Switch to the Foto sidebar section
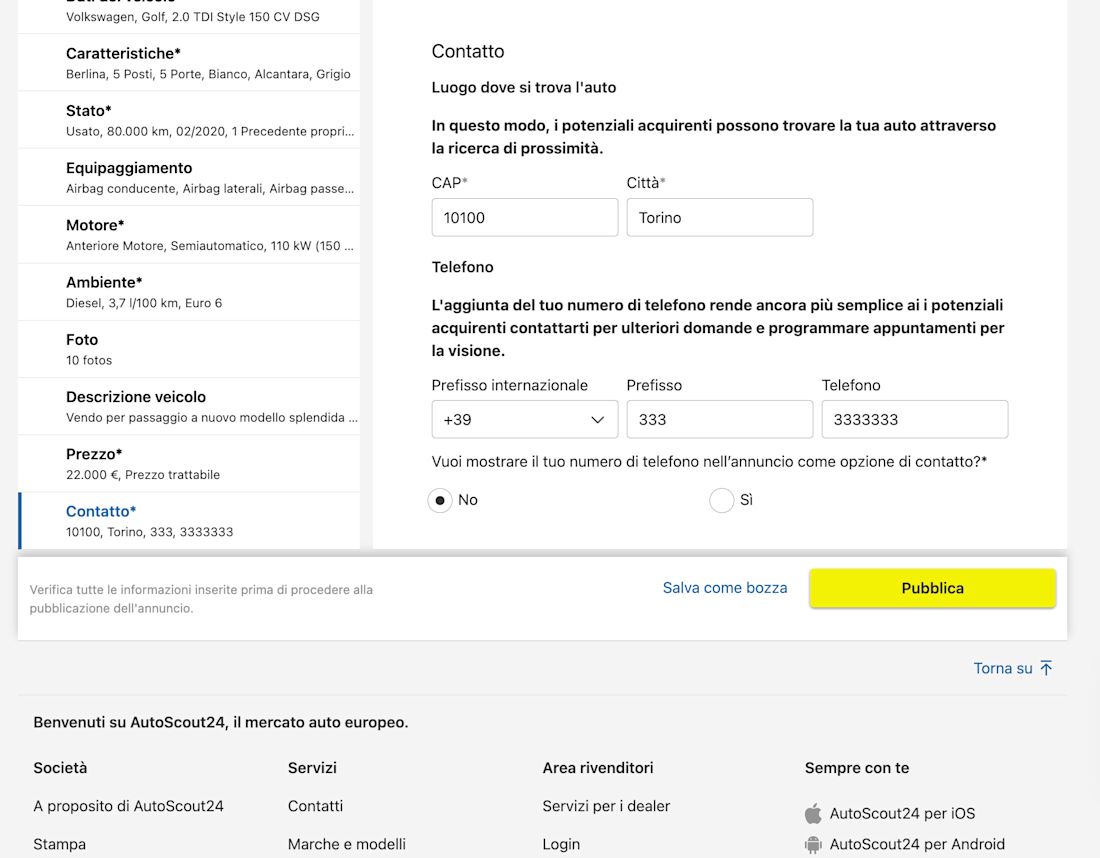Screen dimensions: 1100x858 pos(188,349)
